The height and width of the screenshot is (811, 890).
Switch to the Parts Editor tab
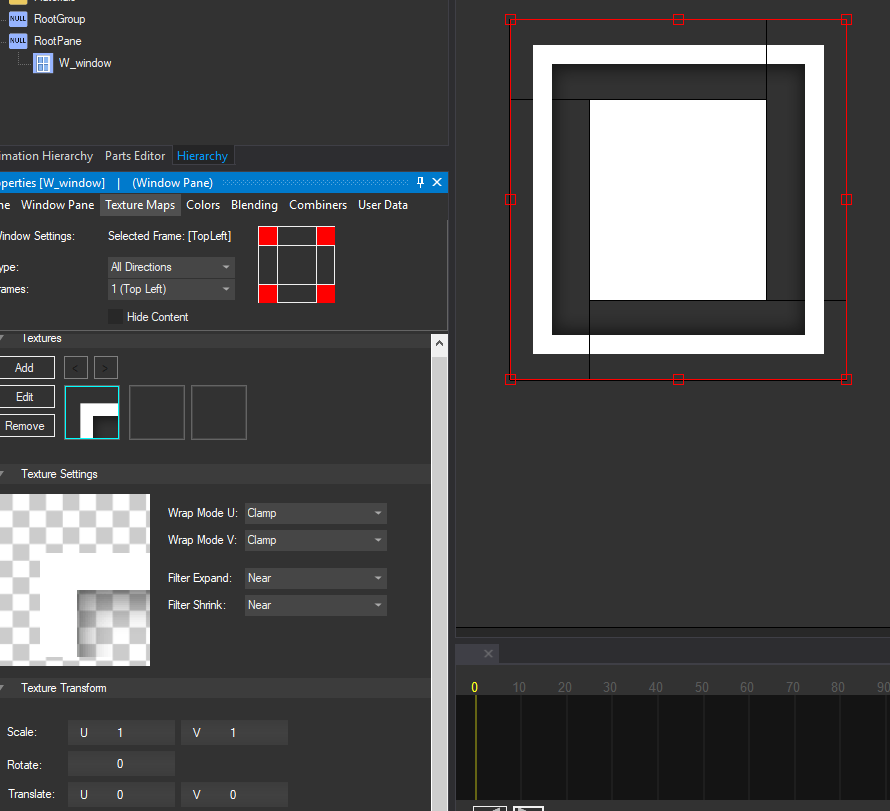click(135, 156)
